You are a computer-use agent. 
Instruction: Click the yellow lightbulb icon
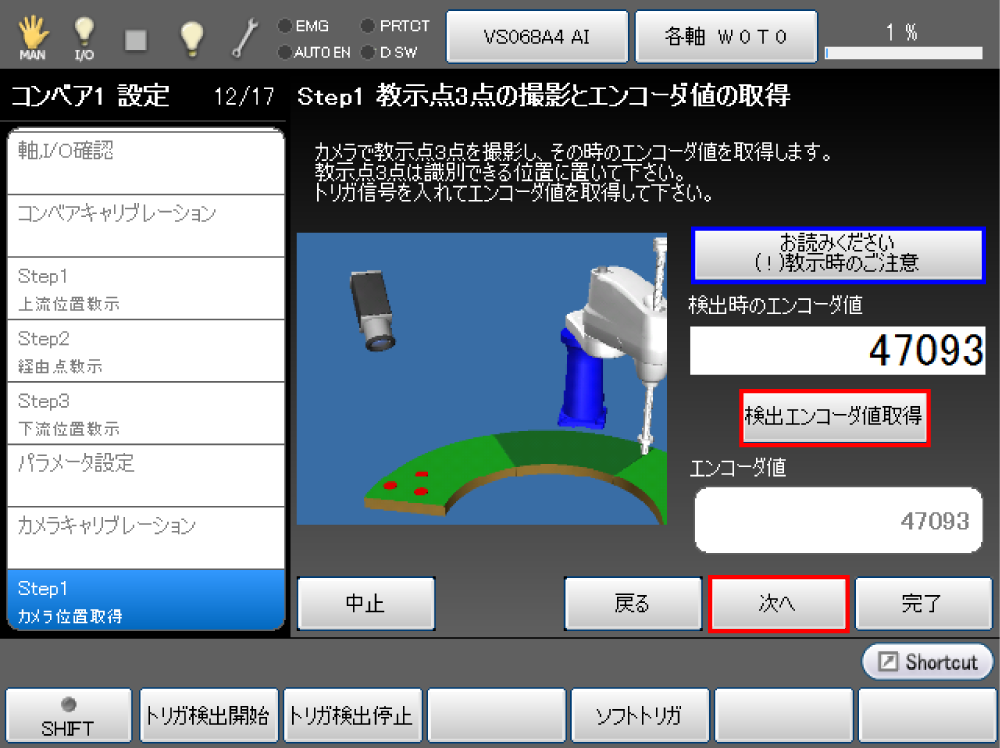190,37
